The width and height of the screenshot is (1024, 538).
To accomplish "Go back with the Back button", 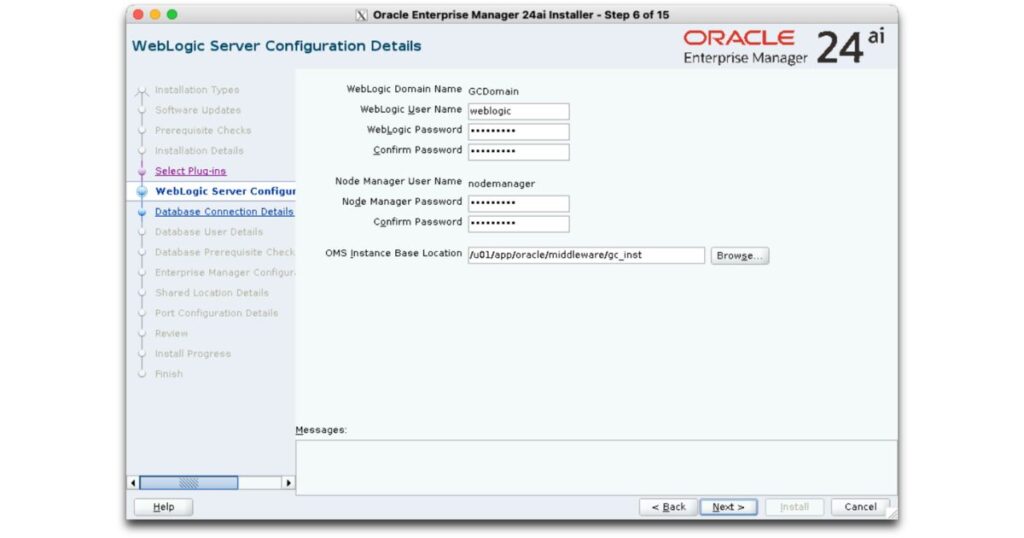I will click(668, 507).
